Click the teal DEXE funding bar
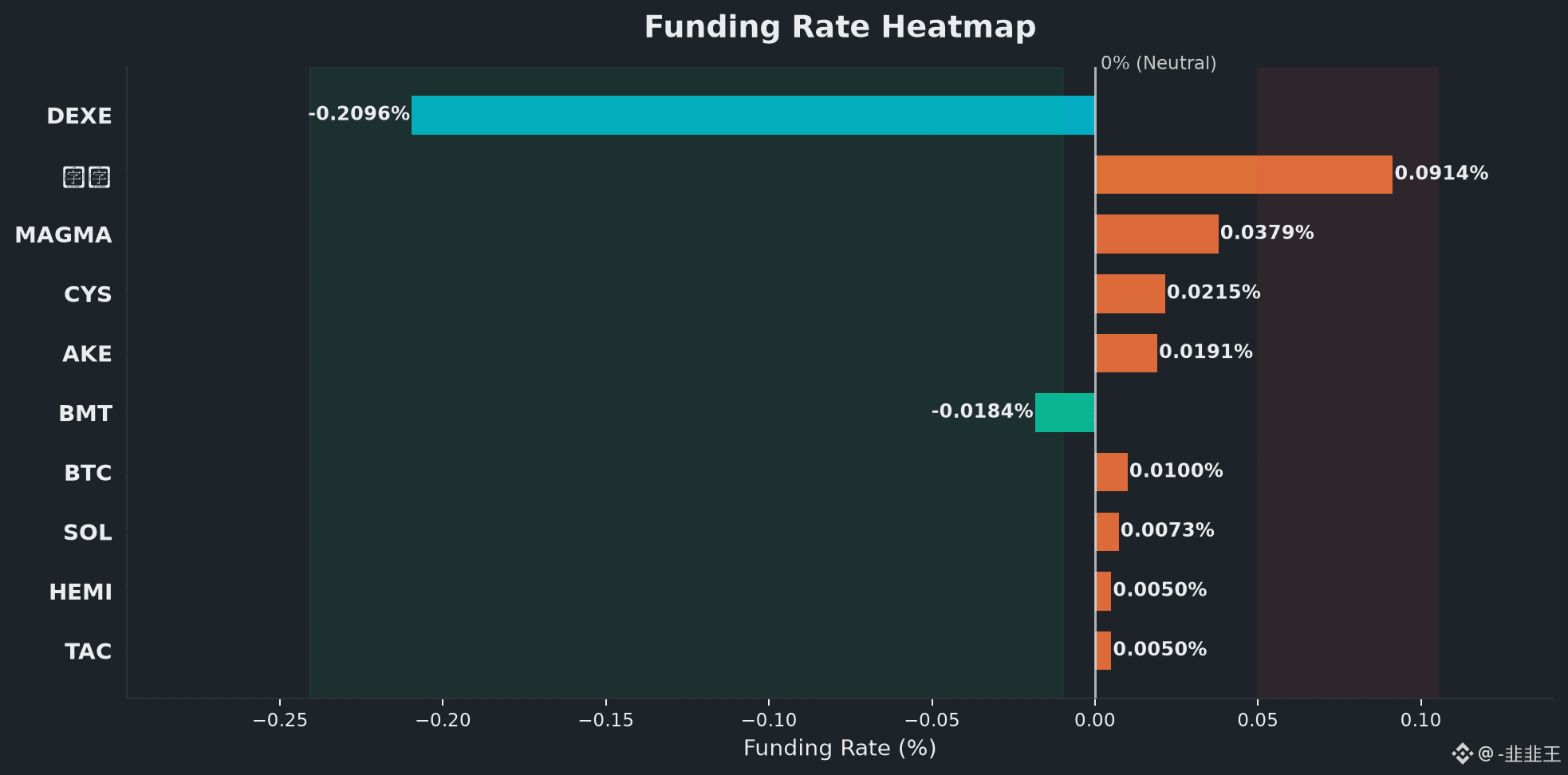The height and width of the screenshot is (775, 1568). 753,116
